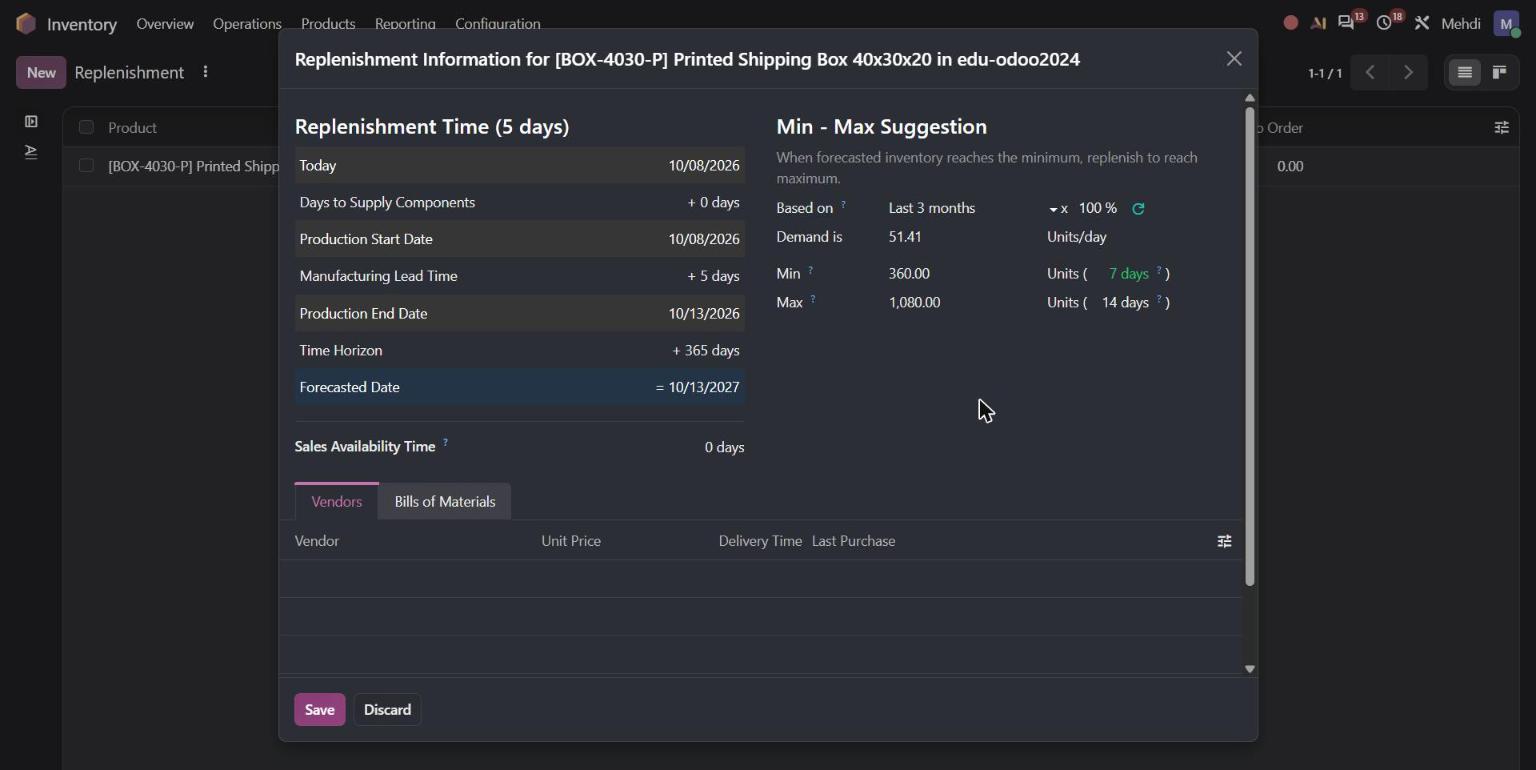
Task: Open the Configuration menu
Action: (498, 23)
